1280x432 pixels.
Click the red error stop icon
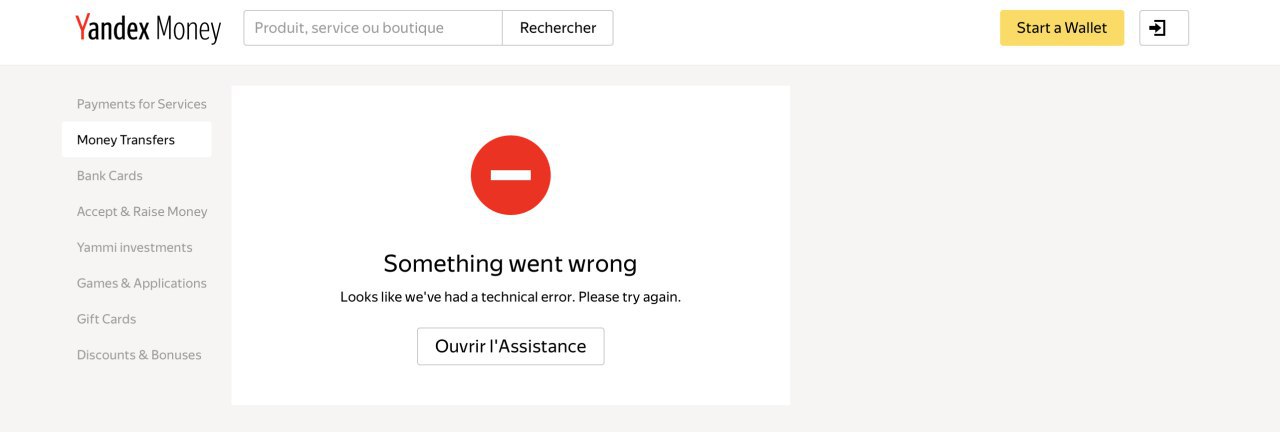tap(511, 175)
